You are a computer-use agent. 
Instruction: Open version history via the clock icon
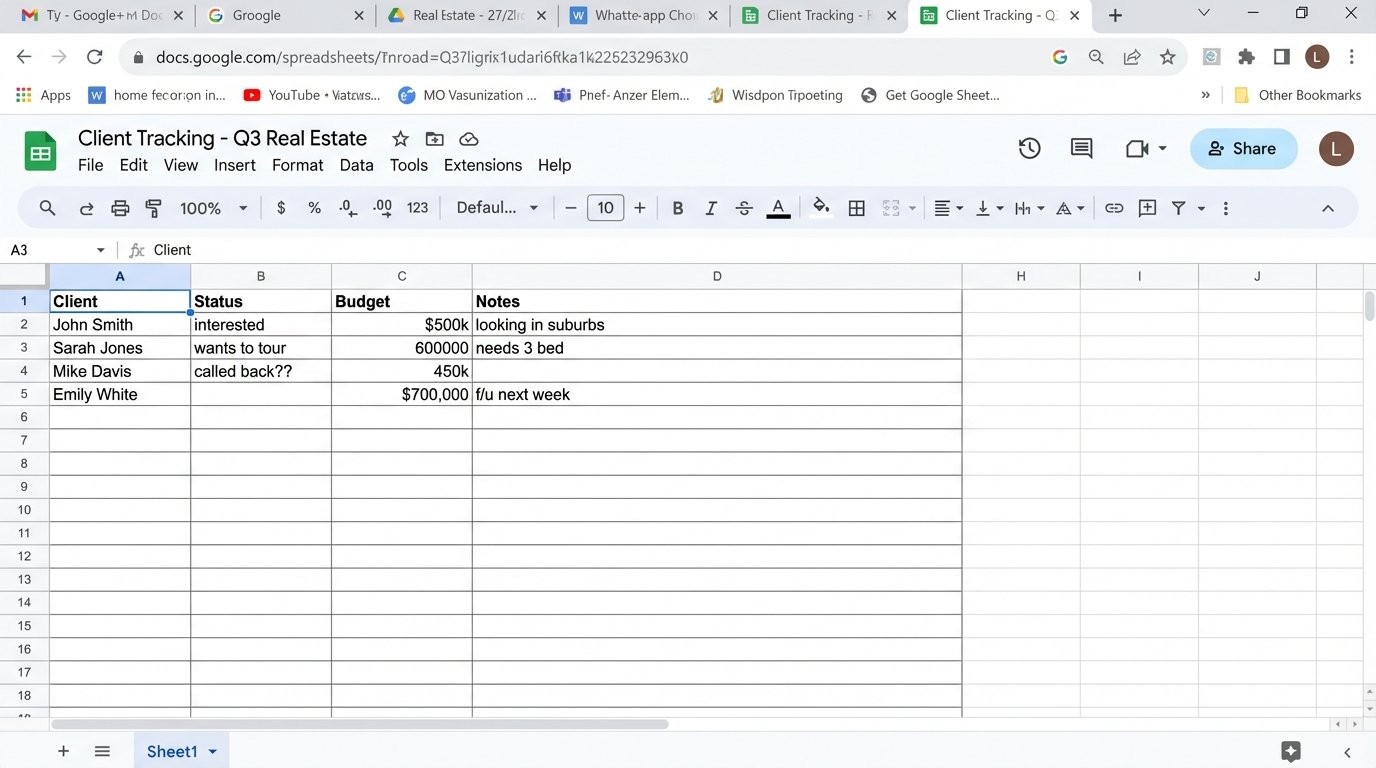pyautogui.click(x=1029, y=147)
